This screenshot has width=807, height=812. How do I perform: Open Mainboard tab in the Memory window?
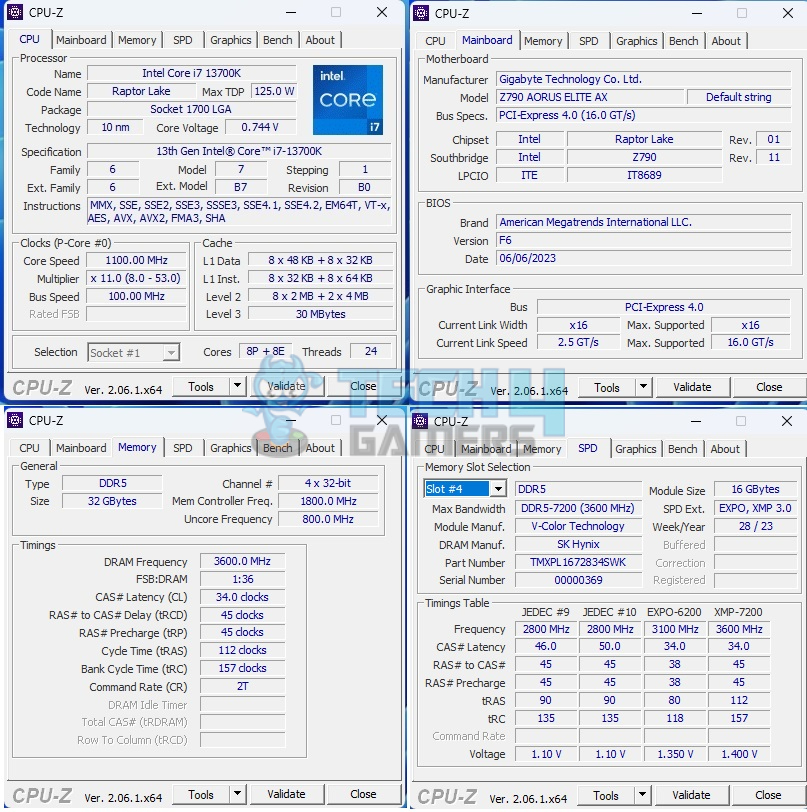[x=81, y=448]
